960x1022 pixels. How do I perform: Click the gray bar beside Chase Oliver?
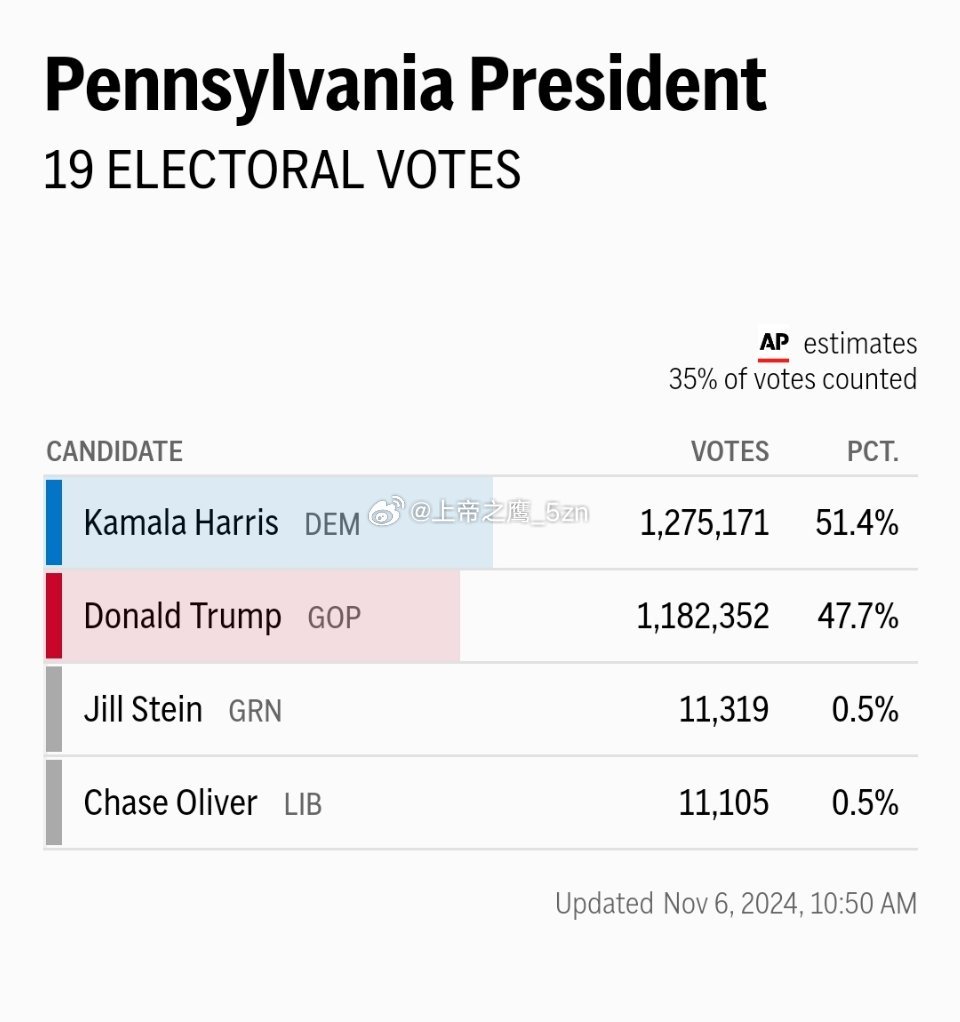click(54, 802)
